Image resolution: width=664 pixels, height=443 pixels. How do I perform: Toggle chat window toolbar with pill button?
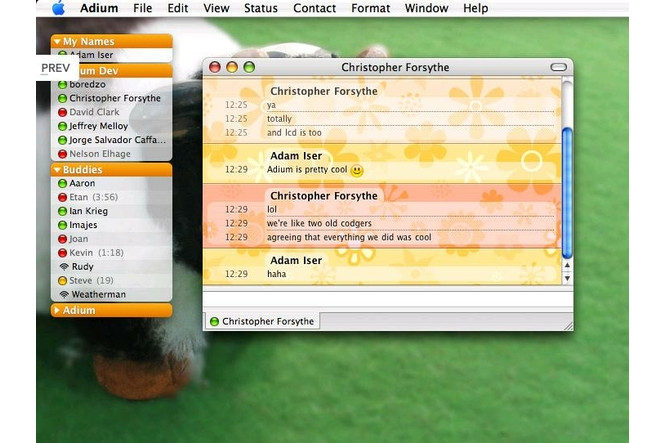tap(558, 67)
